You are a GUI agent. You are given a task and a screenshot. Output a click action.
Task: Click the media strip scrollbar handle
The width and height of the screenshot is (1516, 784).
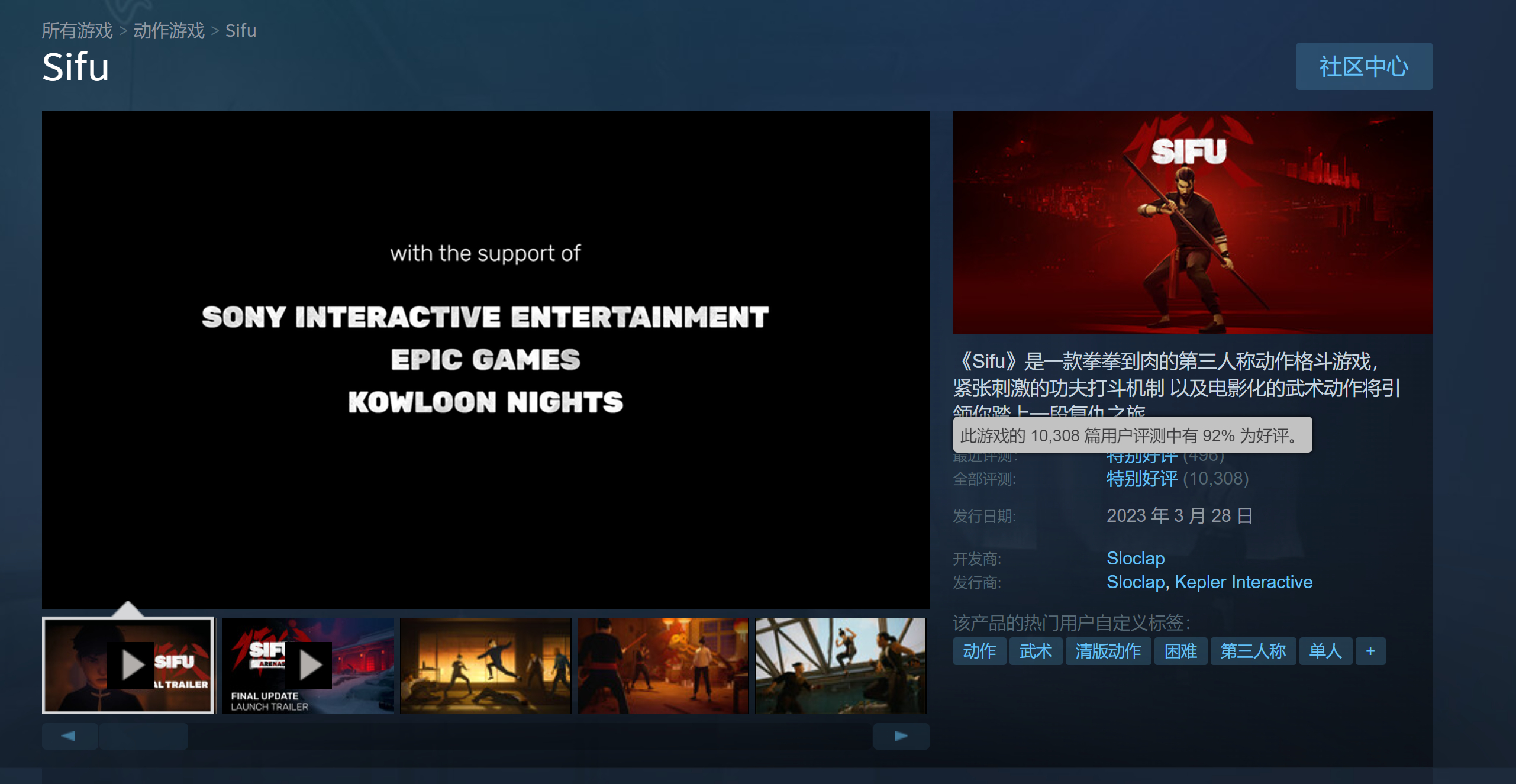pos(144,736)
